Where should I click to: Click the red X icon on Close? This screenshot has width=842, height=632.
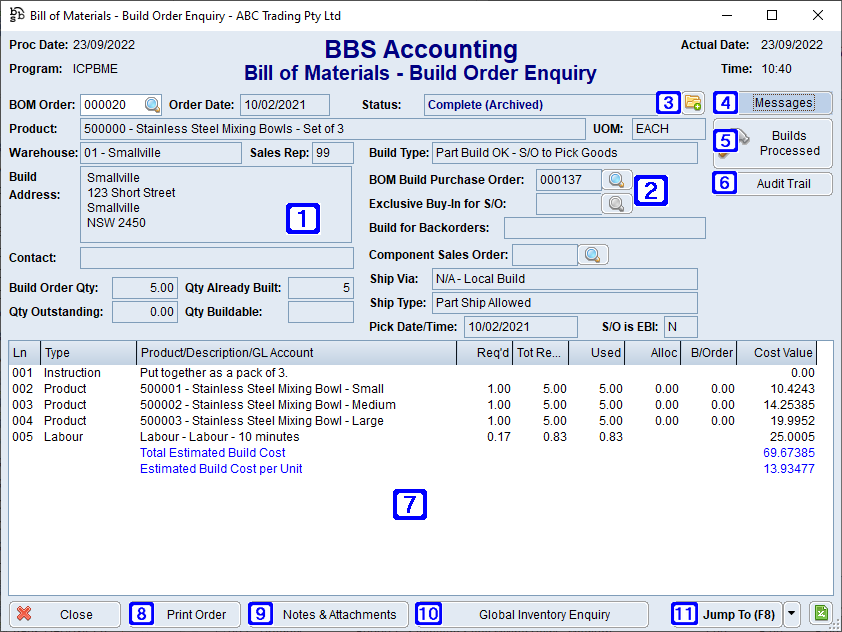tap(24, 614)
